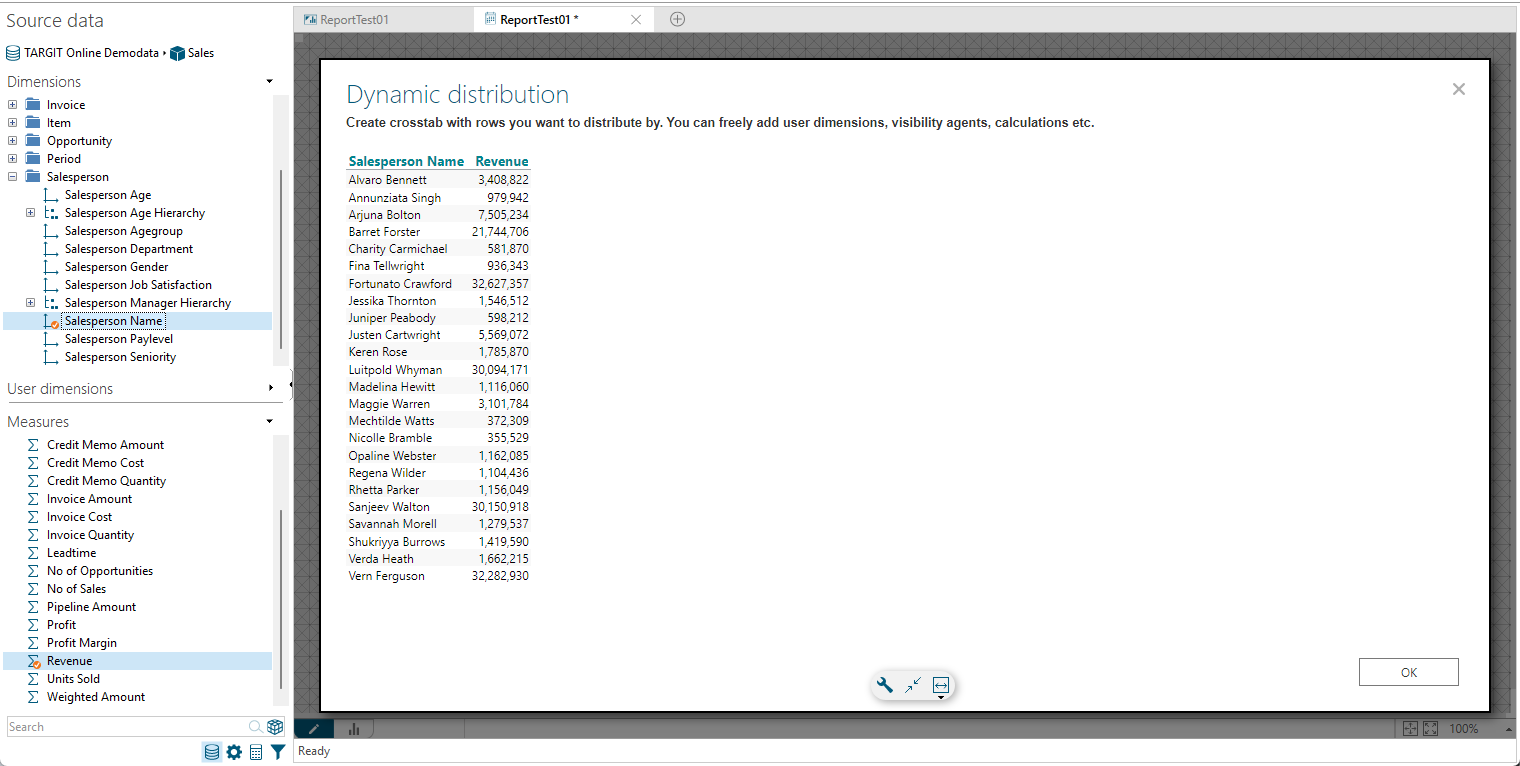Collapse the Measures section arrow

[x=269, y=422]
